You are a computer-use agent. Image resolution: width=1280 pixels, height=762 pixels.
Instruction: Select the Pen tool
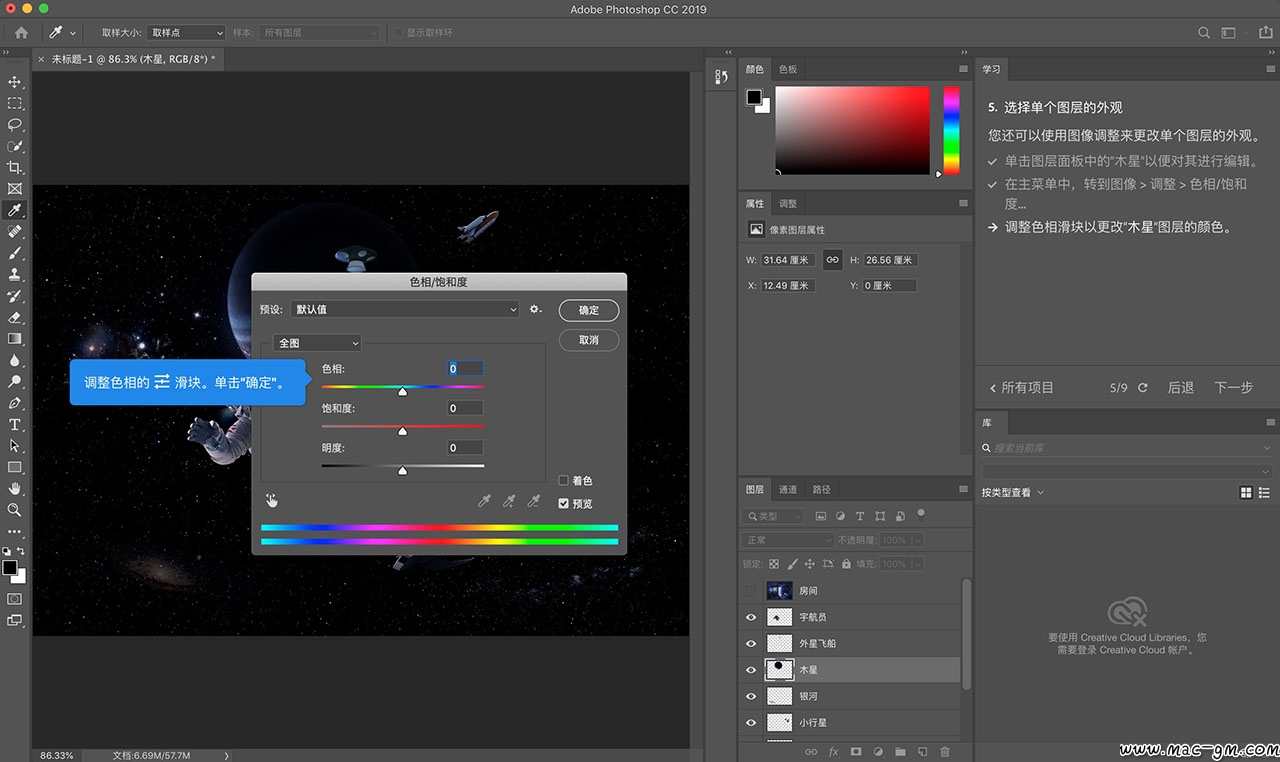click(x=15, y=403)
